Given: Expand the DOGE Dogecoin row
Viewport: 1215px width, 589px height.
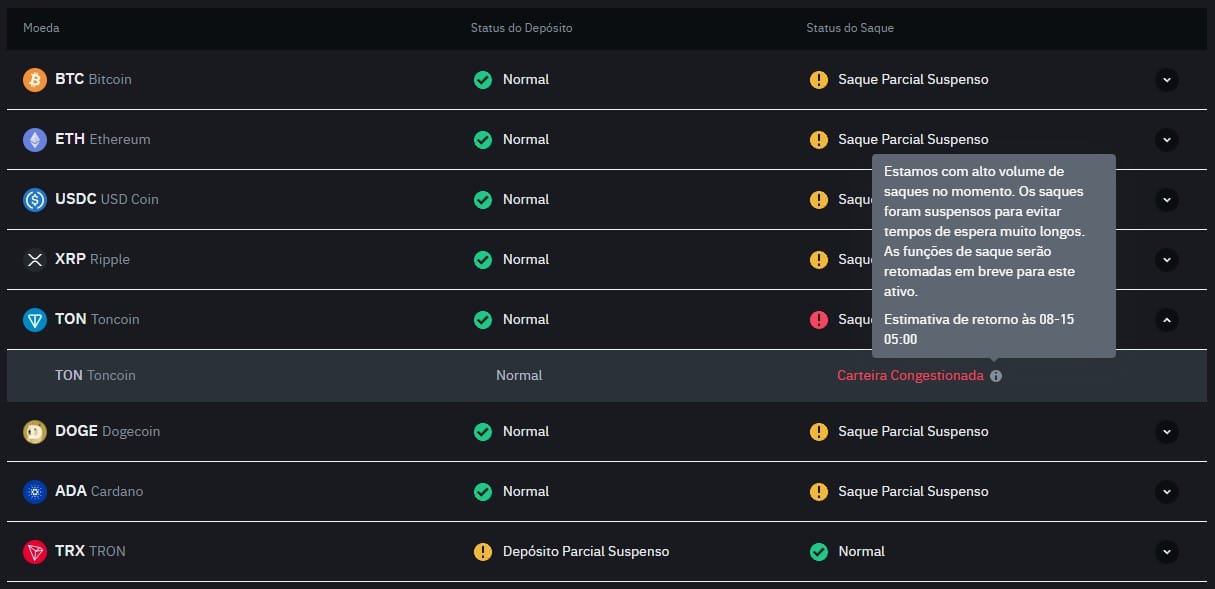Looking at the screenshot, I should click(x=1166, y=431).
